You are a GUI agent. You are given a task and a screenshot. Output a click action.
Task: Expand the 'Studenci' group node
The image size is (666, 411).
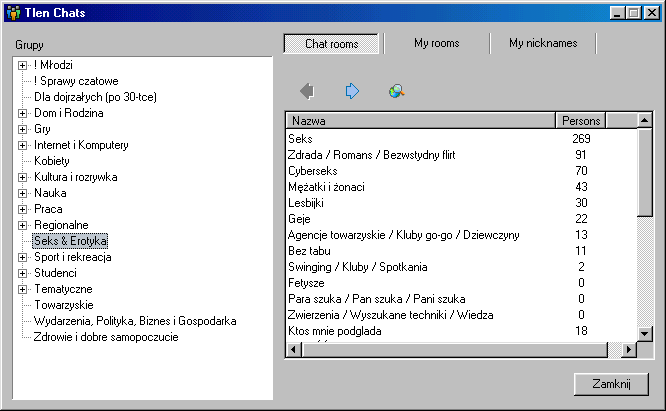(x=22, y=273)
